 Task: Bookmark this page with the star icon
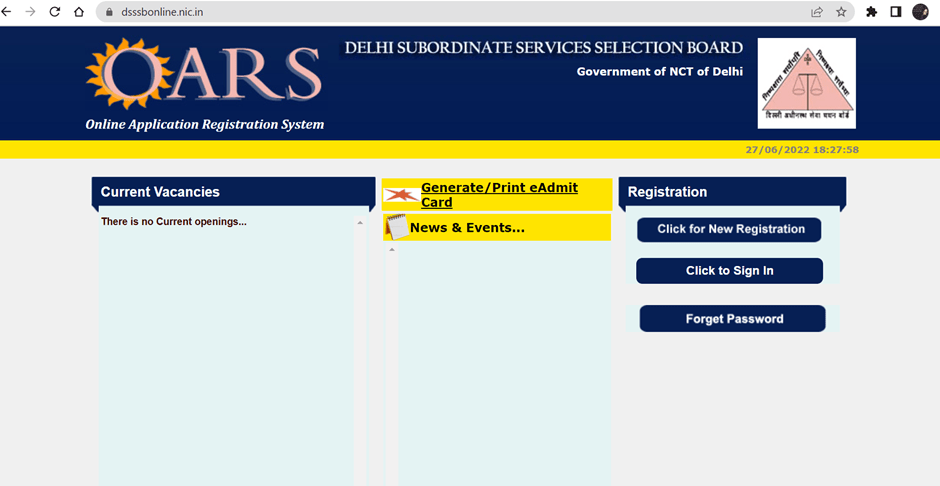[x=841, y=12]
